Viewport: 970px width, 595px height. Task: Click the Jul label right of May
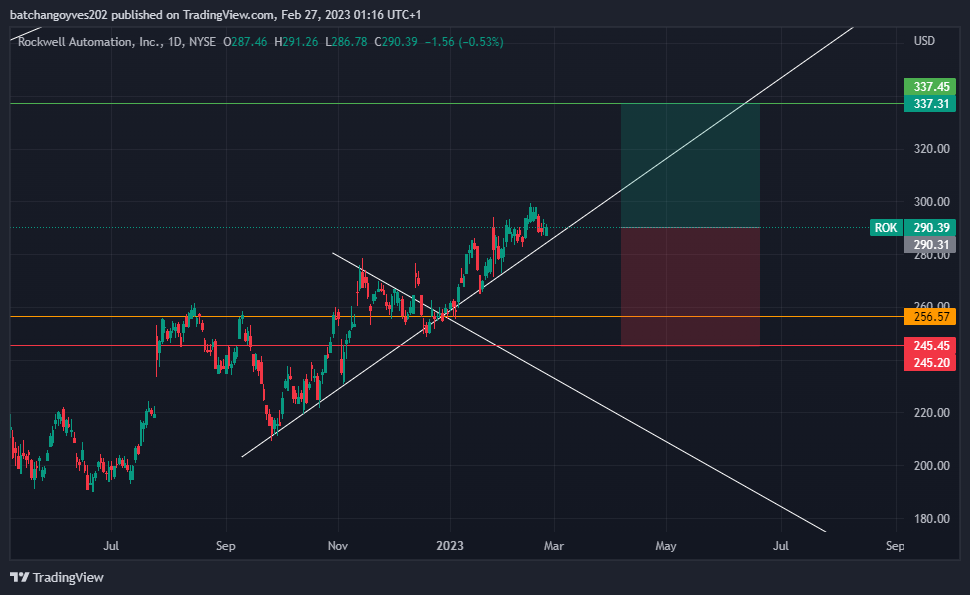click(781, 546)
